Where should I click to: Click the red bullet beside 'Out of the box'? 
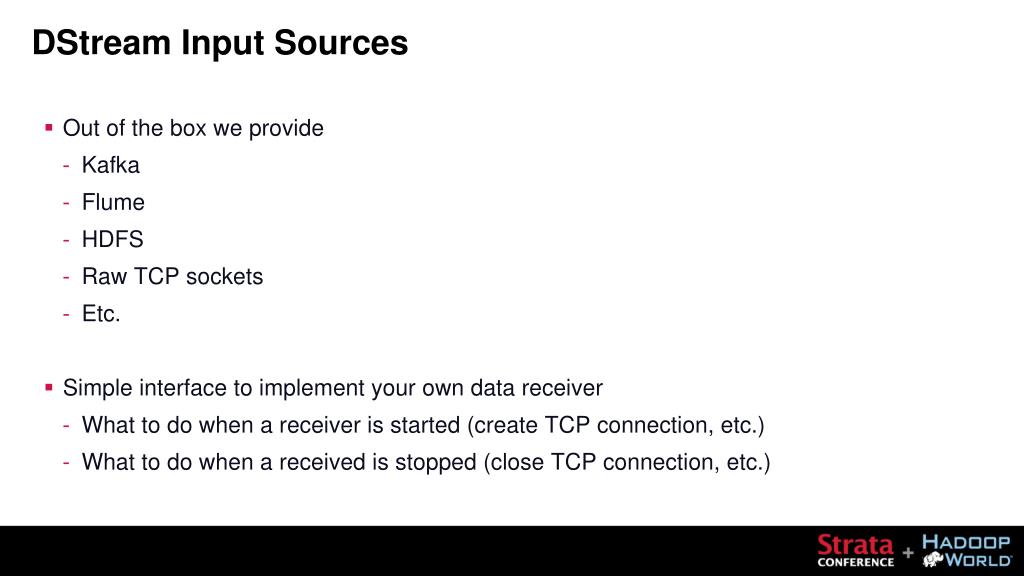pyautogui.click(x=48, y=127)
